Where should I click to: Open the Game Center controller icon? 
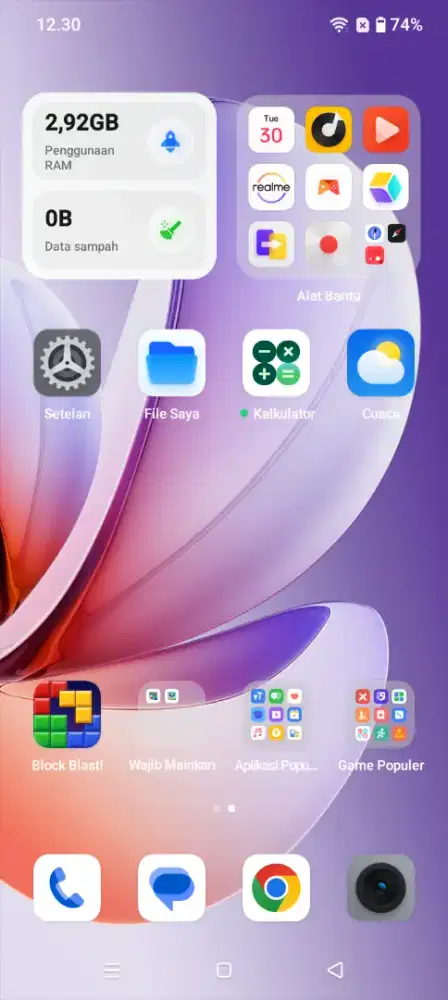click(x=329, y=187)
